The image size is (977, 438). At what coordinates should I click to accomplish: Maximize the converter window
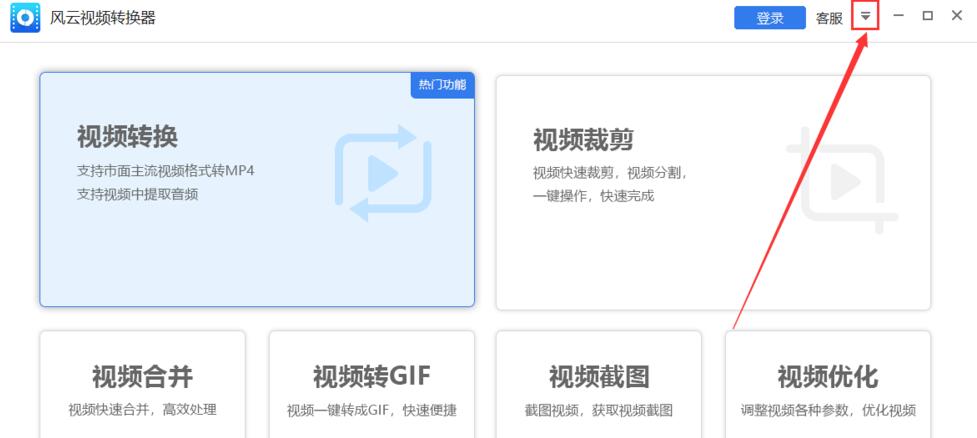[x=927, y=16]
